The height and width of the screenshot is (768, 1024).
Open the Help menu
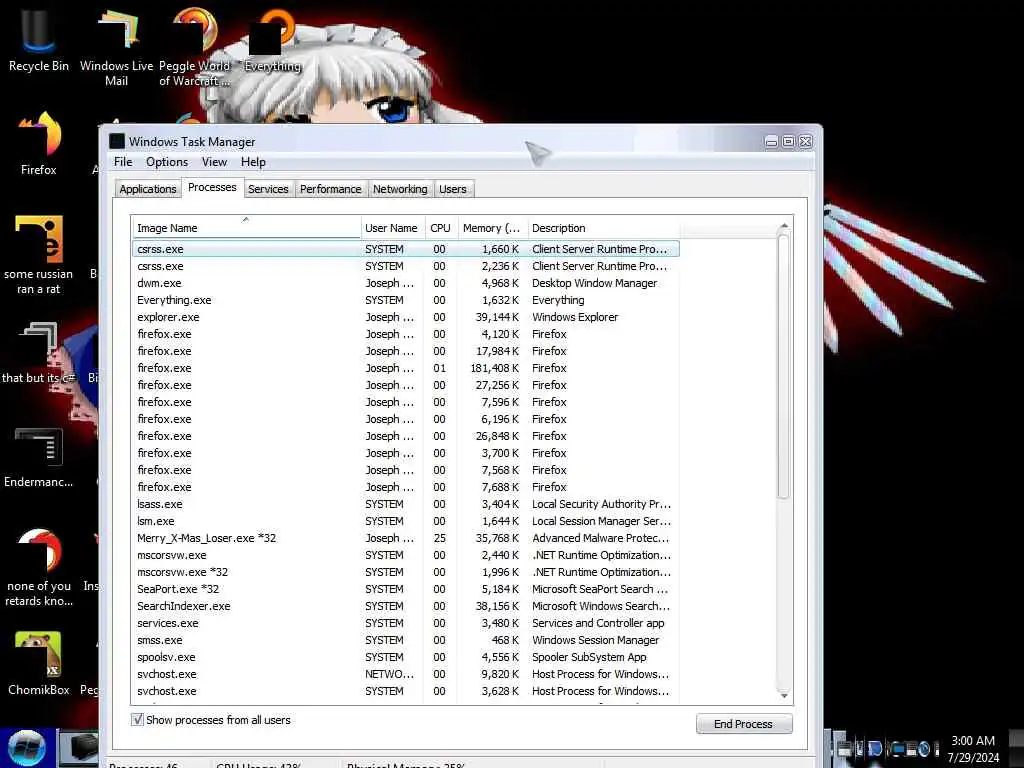click(253, 162)
